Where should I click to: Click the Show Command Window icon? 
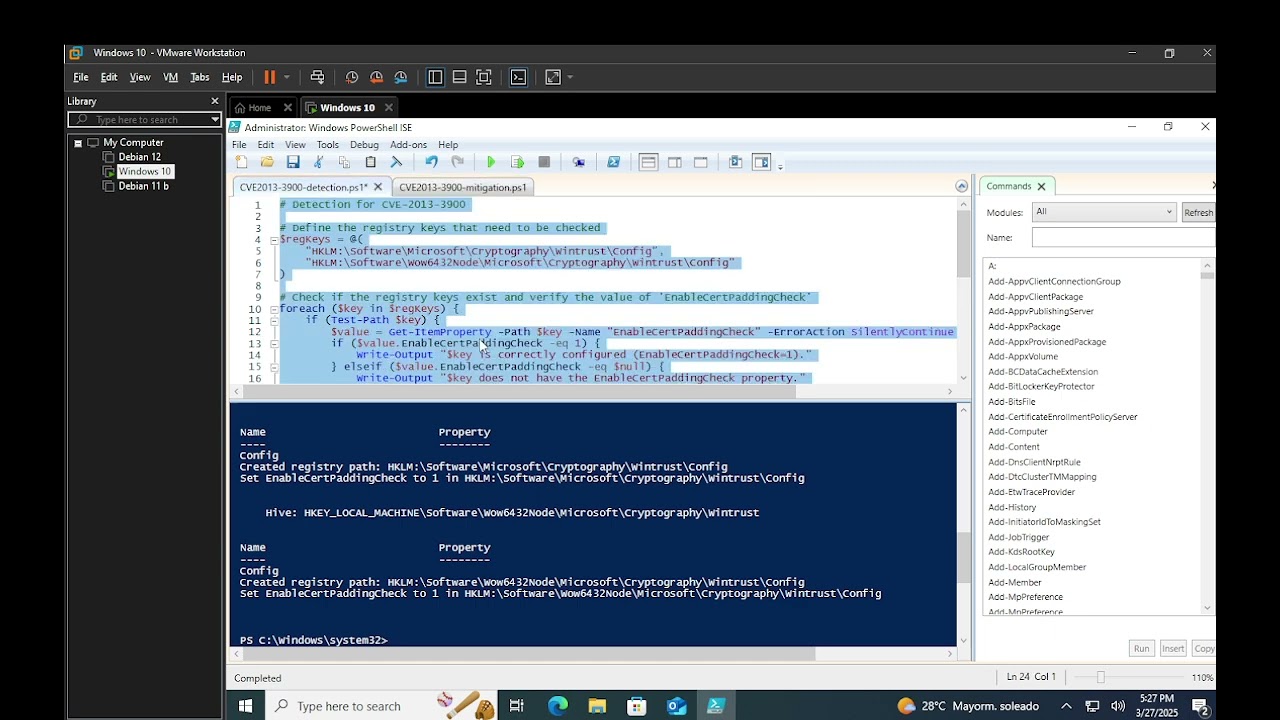[735, 162]
